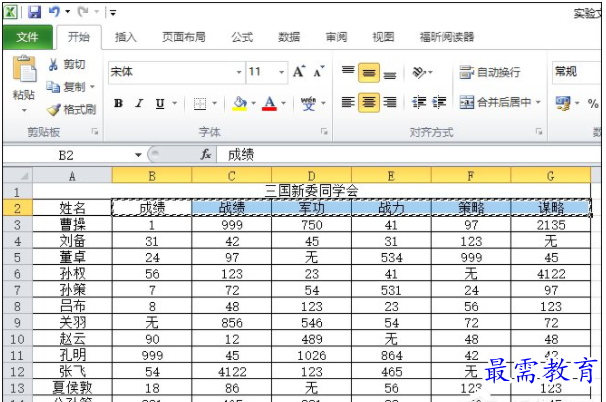Open the 字体 dialog launcher

(324, 132)
